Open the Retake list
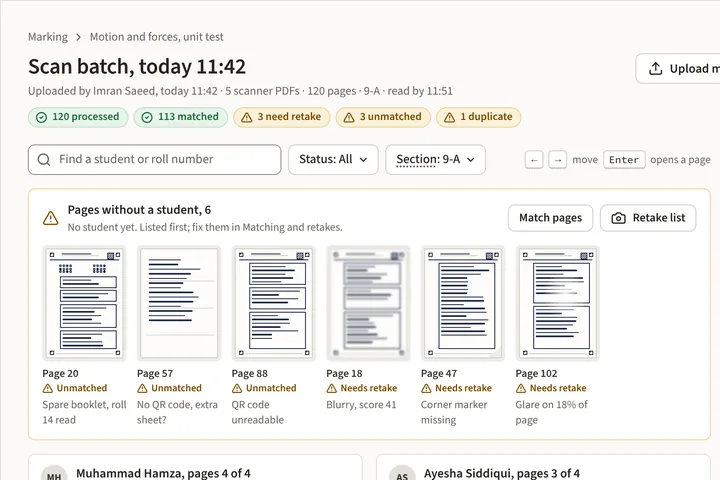The height and width of the screenshot is (480, 720). tap(648, 218)
